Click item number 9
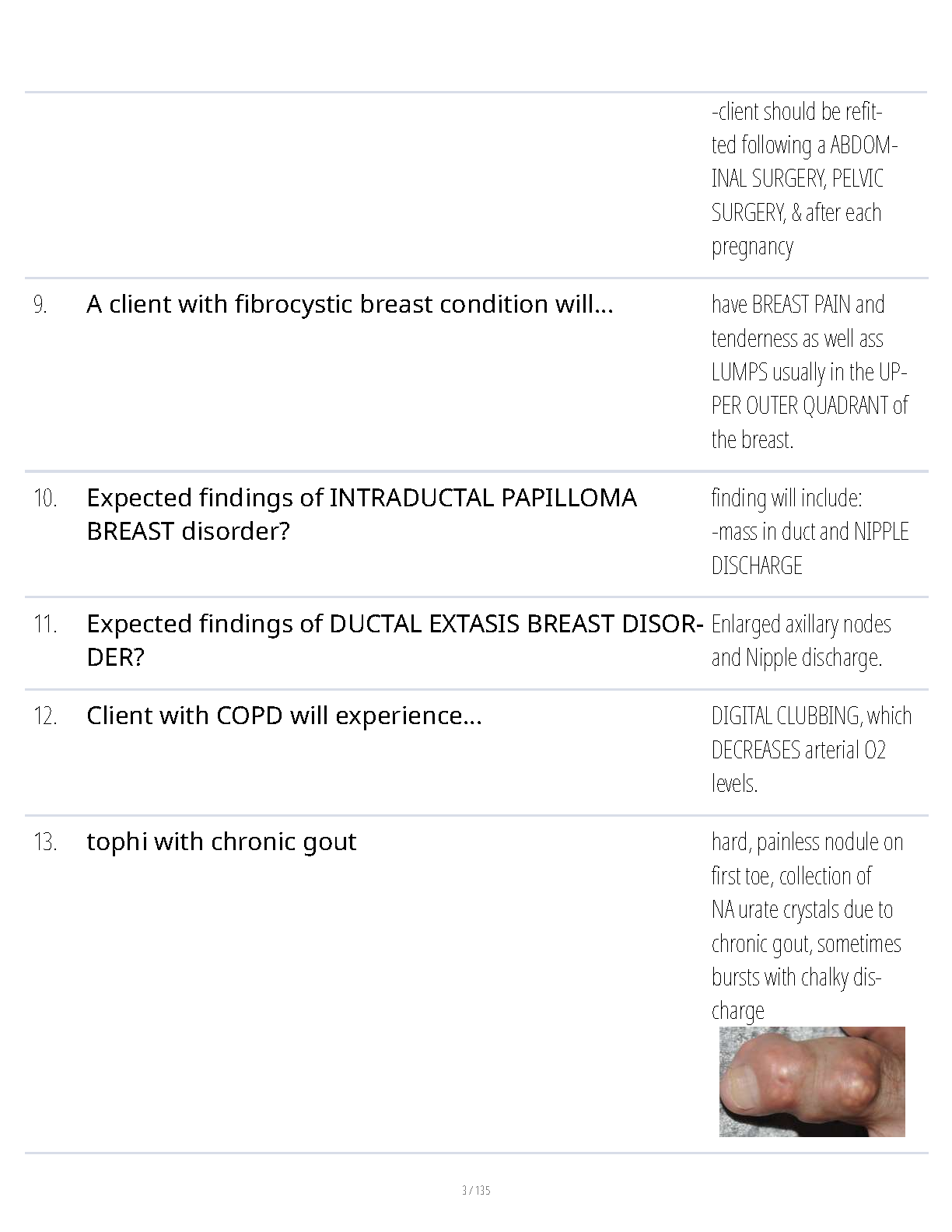Image resolution: width=952 pixels, height=1232 pixels. pos(40,305)
